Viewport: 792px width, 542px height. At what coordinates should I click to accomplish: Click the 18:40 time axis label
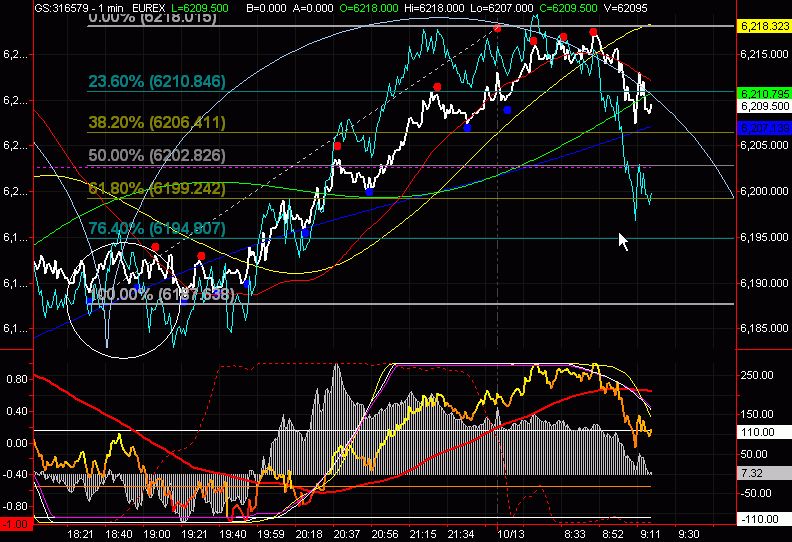click(119, 534)
